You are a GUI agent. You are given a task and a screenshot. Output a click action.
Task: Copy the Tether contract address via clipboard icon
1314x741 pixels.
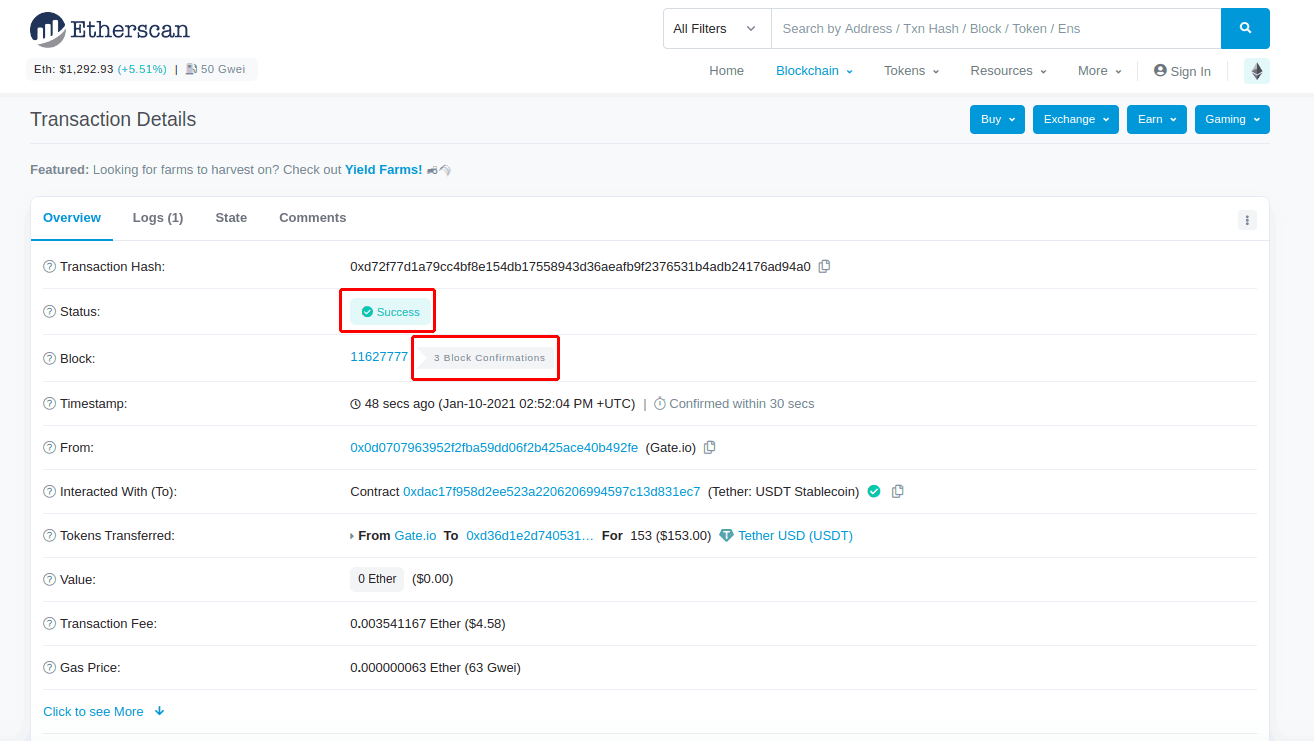coord(897,491)
